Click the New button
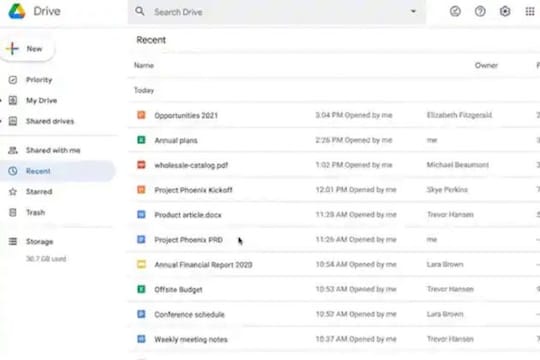Viewport: 540px width, 360px height. [x=27, y=49]
